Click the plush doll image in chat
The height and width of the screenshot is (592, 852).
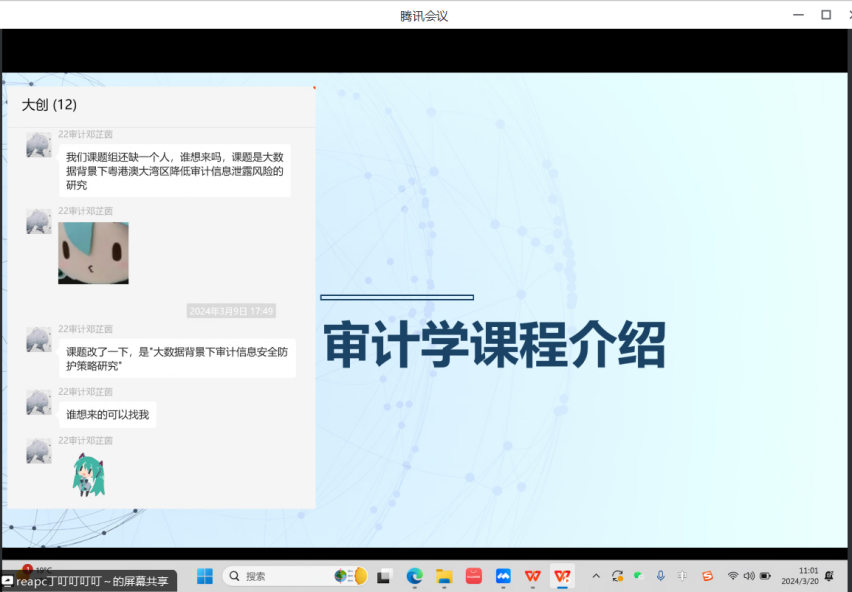coord(93,253)
